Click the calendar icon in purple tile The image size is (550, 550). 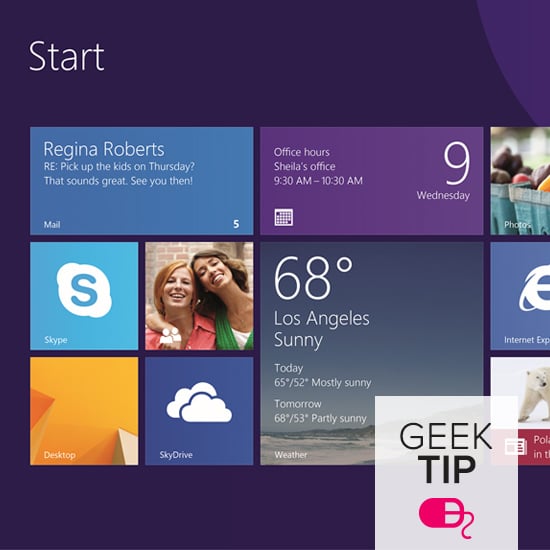284,217
